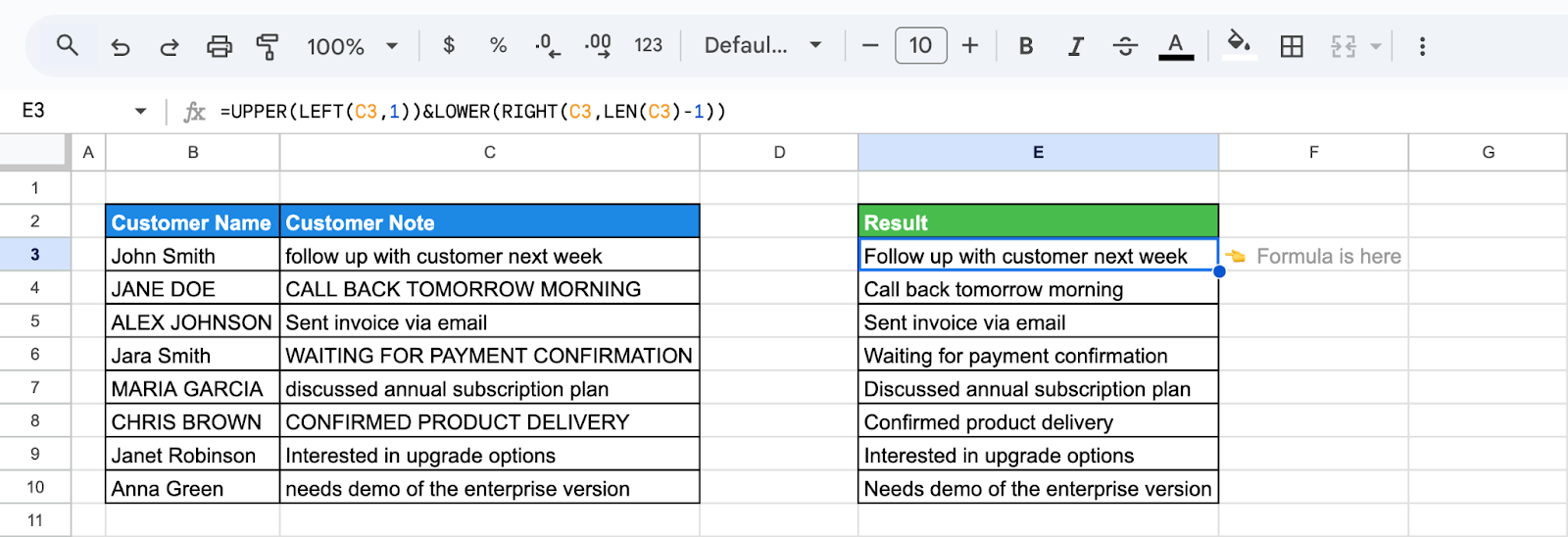
Task: Decrease decimal places
Action: 548,45
